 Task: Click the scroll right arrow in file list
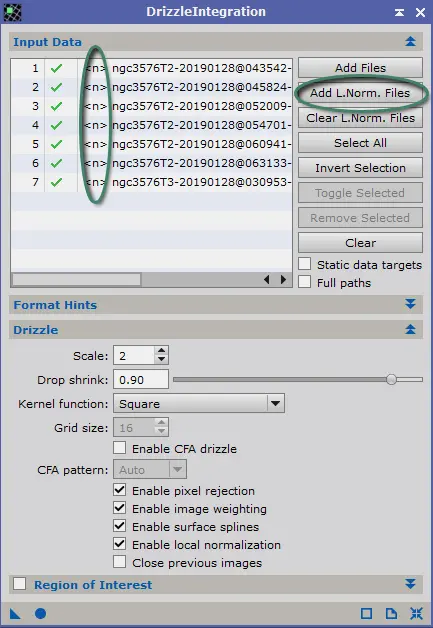(284, 279)
